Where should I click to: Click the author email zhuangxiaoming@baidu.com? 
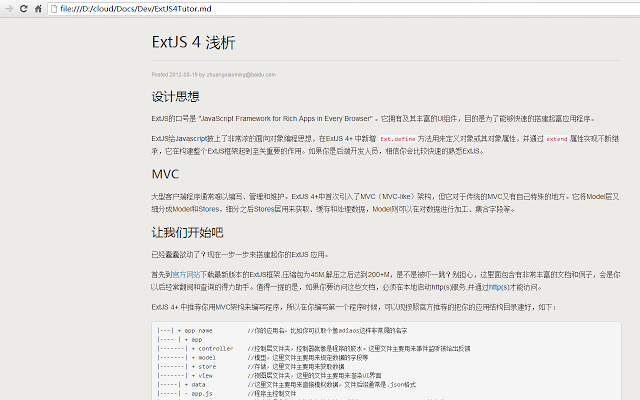point(241,75)
